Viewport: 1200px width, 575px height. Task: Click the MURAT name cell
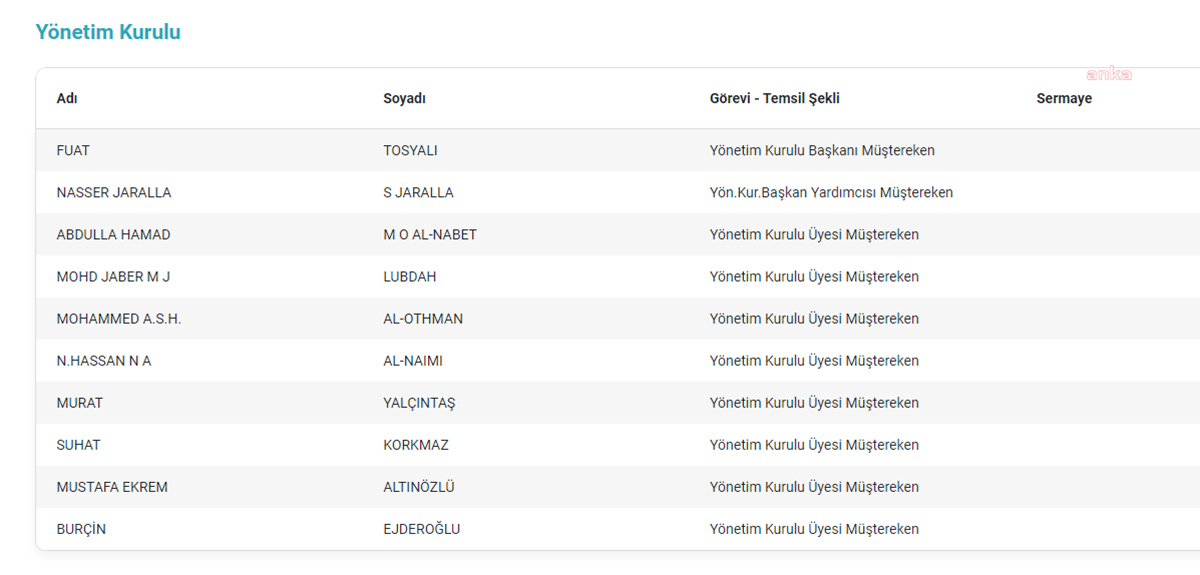(80, 403)
